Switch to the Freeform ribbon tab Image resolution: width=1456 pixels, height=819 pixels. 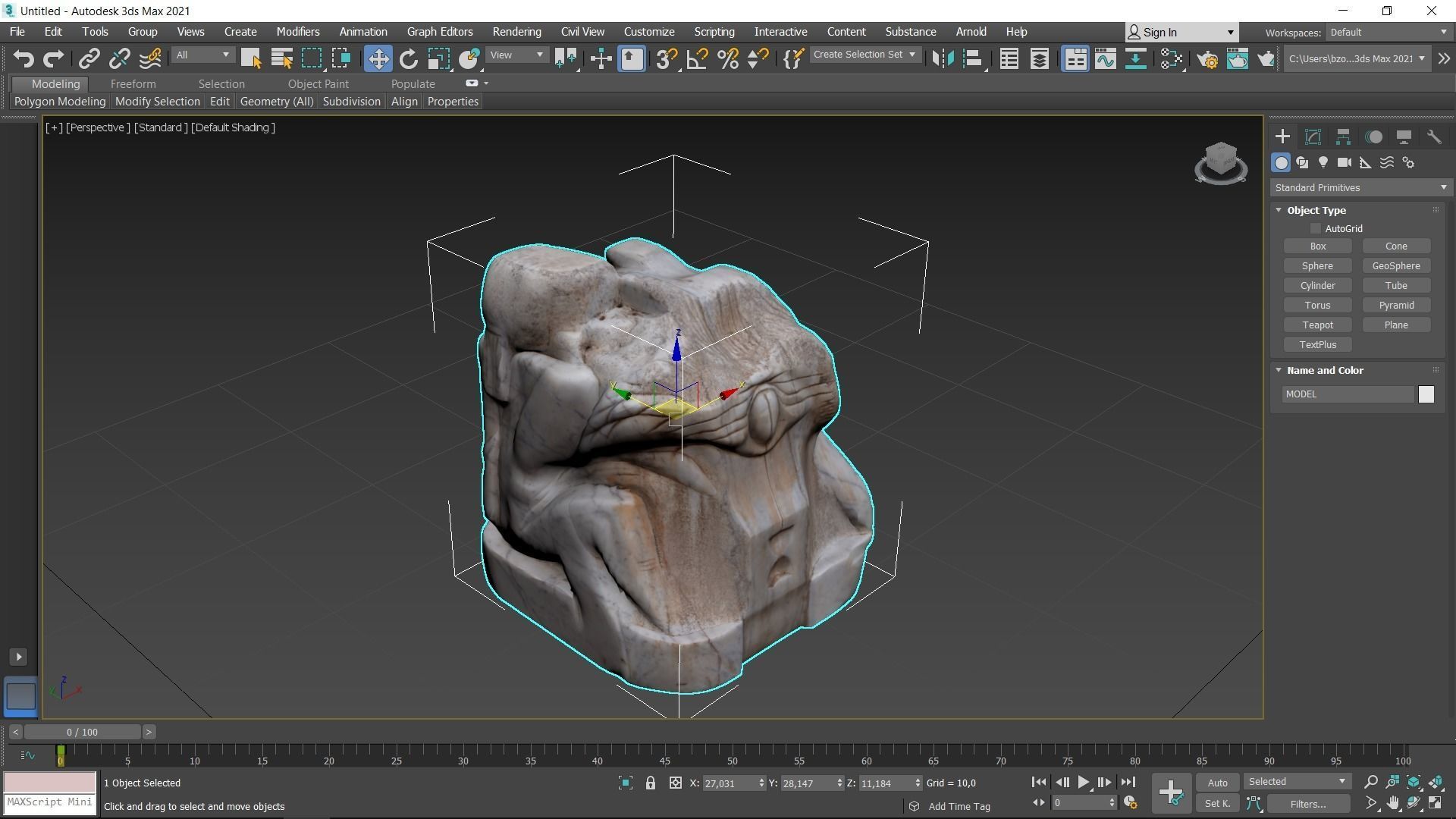click(133, 83)
